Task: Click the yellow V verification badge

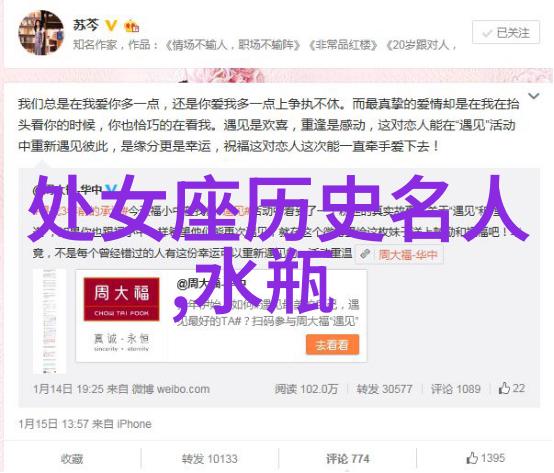Action: coord(111,25)
